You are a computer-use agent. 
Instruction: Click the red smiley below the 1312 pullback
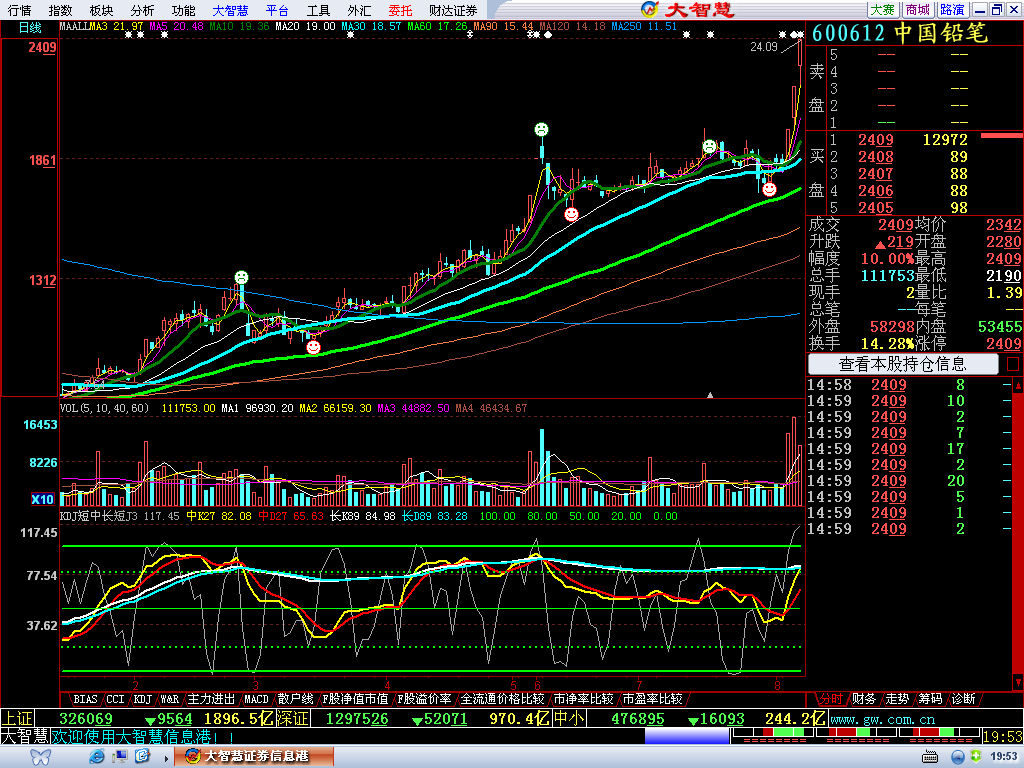pyautogui.click(x=313, y=347)
